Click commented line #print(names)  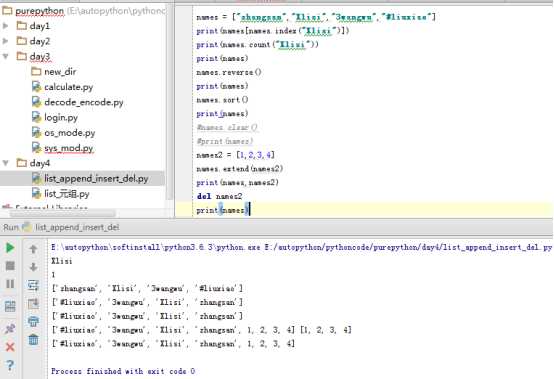[x=224, y=141]
